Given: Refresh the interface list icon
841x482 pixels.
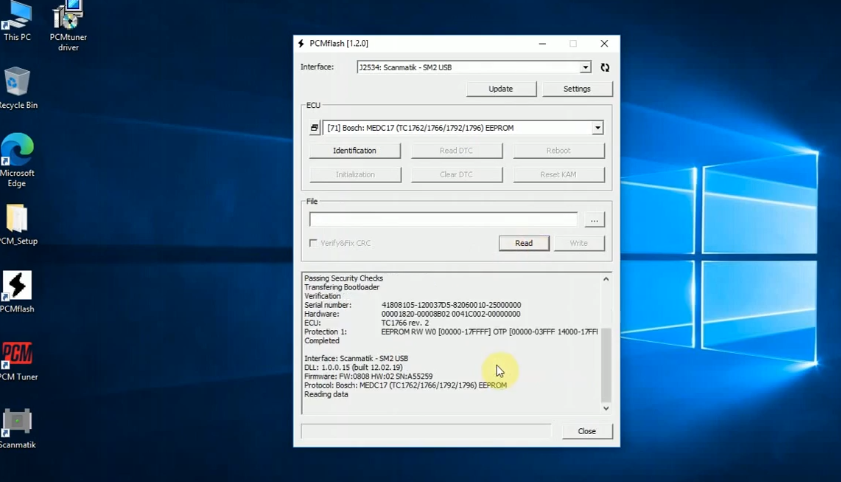Looking at the screenshot, I should (605, 68).
